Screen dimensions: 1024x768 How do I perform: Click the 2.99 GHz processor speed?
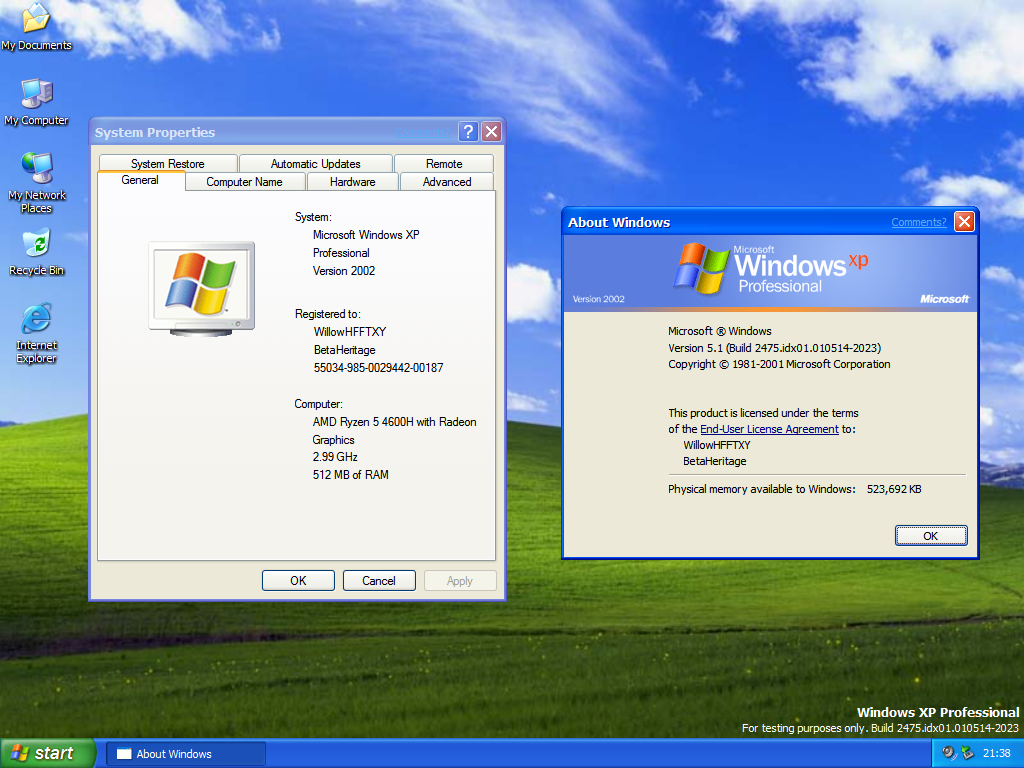tap(335, 456)
